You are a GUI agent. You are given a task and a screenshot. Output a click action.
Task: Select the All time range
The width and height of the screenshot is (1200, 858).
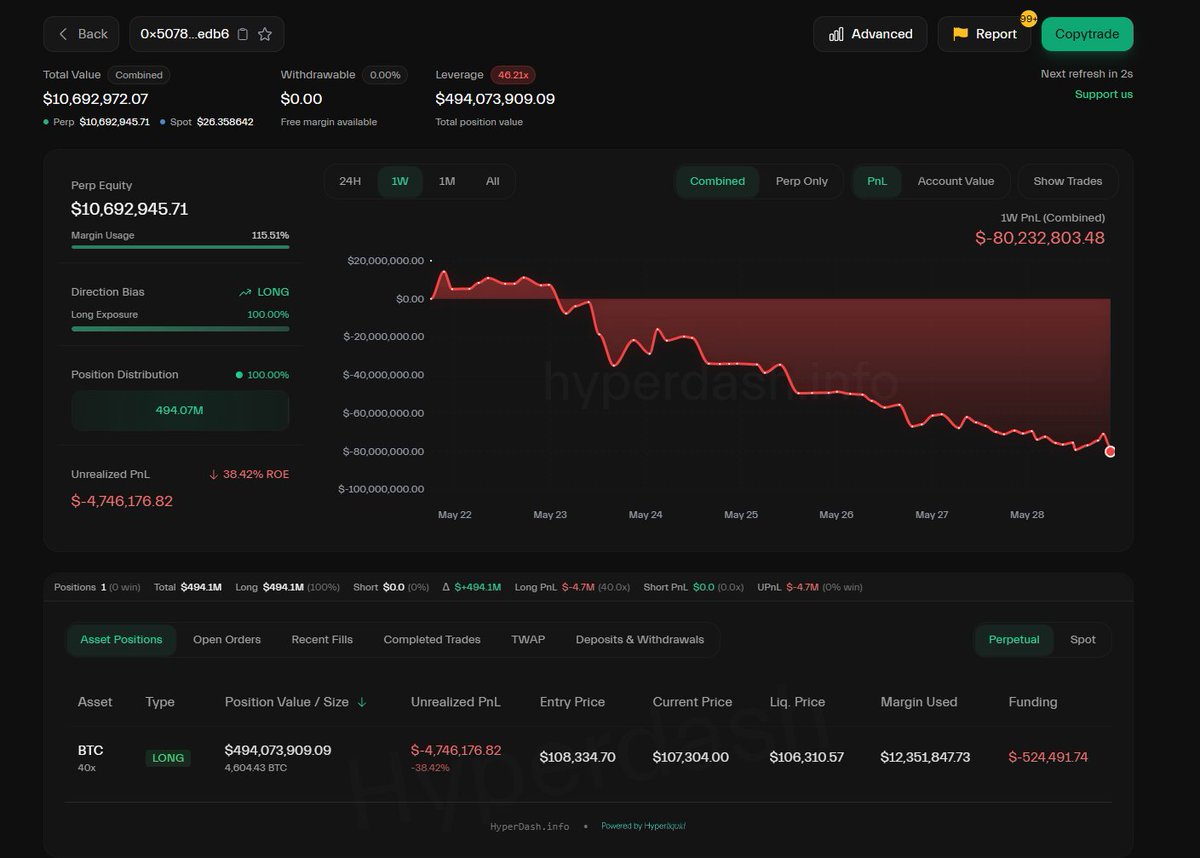click(493, 181)
